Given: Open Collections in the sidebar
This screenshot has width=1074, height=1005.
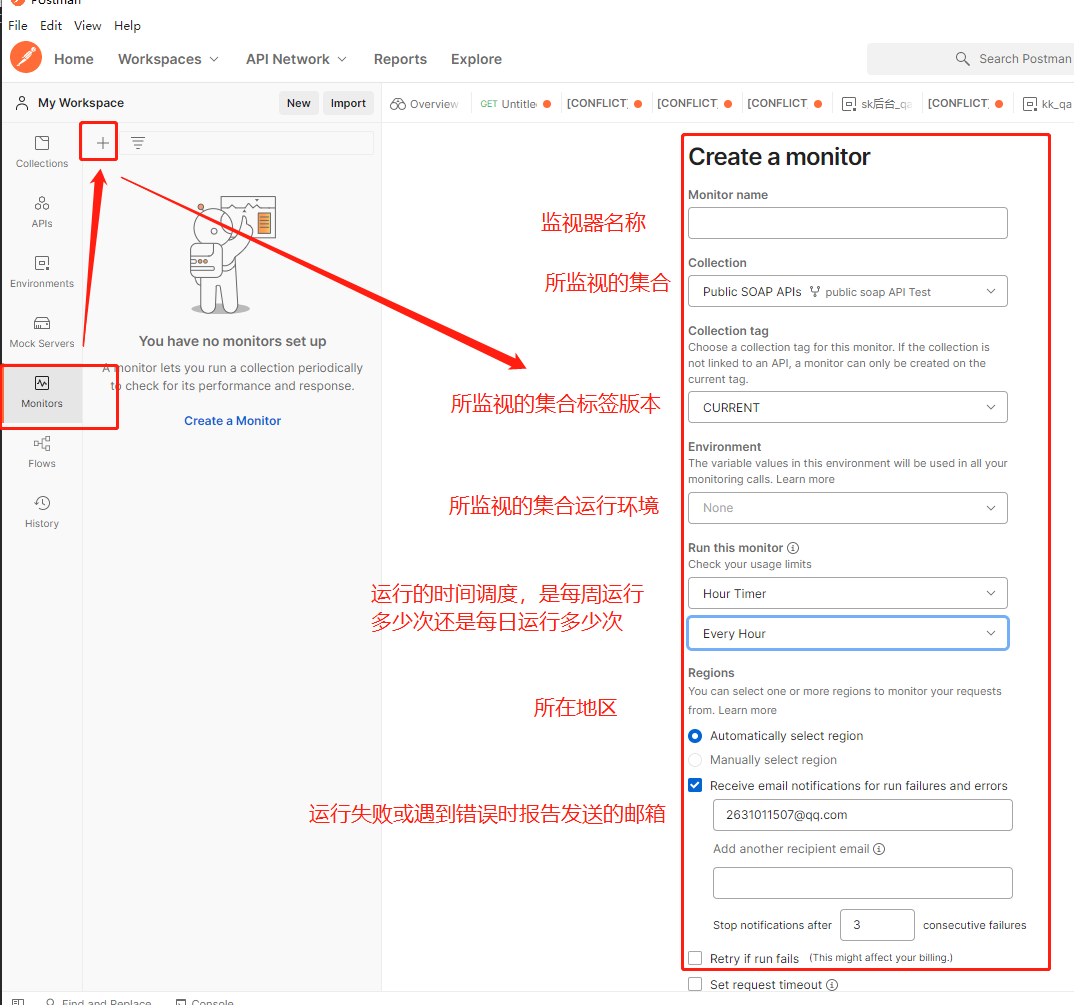Looking at the screenshot, I should click(42, 152).
